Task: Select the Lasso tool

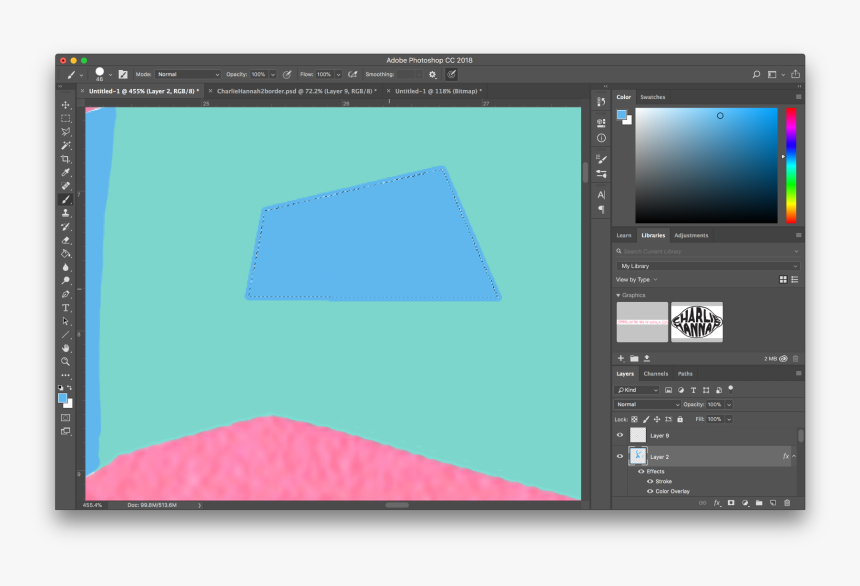Action: pos(66,131)
